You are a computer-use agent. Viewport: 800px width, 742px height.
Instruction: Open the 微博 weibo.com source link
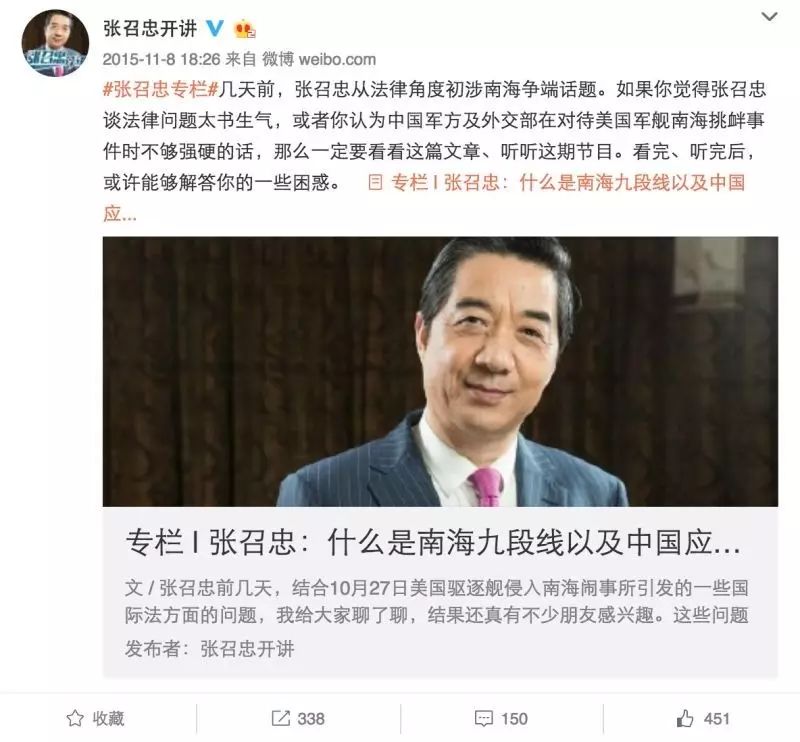pos(319,59)
